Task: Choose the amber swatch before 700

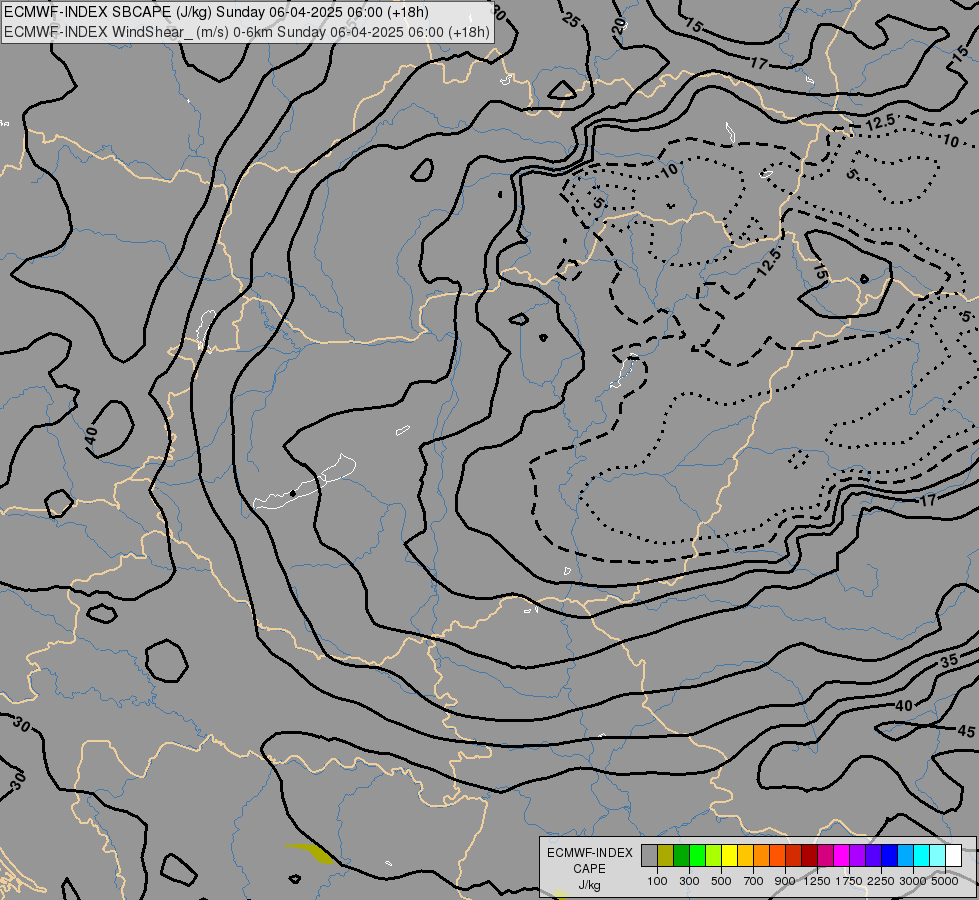Action: [x=745, y=856]
